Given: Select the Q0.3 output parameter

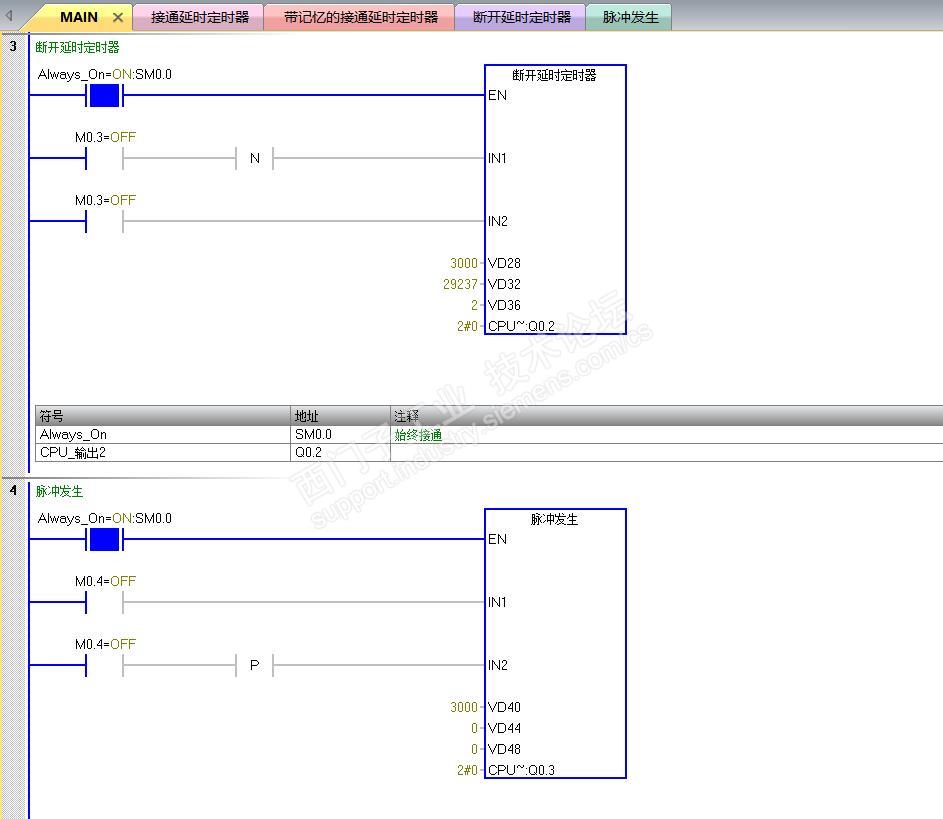Looking at the screenshot, I should tap(521, 770).
